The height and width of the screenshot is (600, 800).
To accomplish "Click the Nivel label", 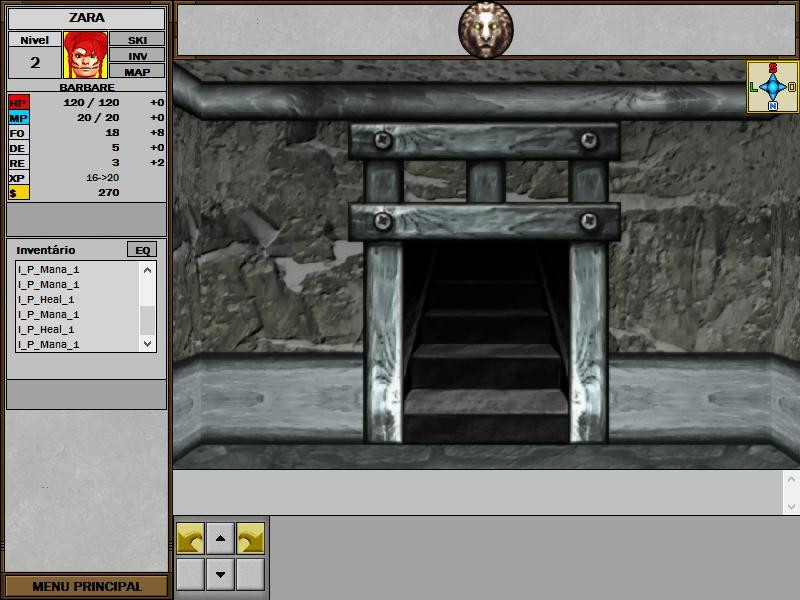I will click(x=35, y=40).
